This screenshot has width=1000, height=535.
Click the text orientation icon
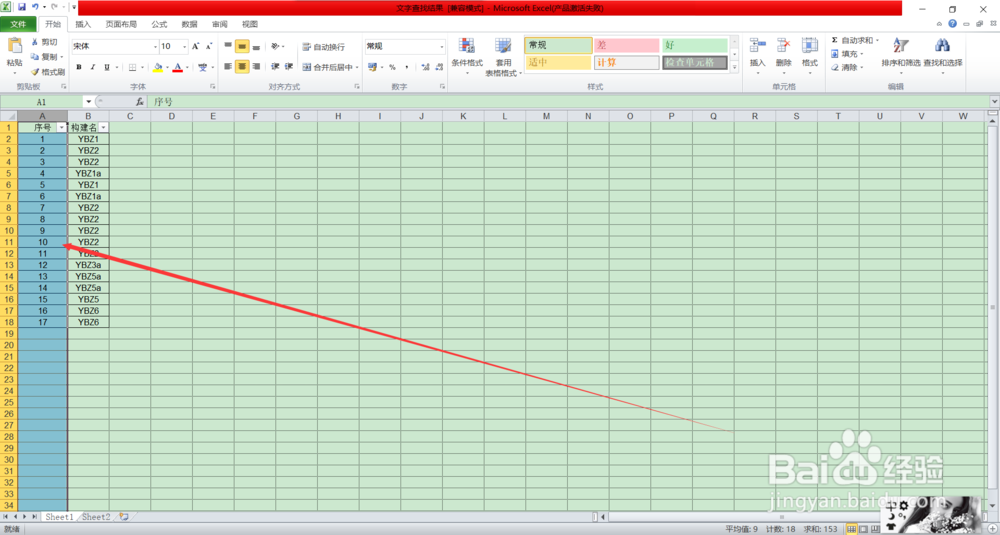pyautogui.click(x=275, y=47)
